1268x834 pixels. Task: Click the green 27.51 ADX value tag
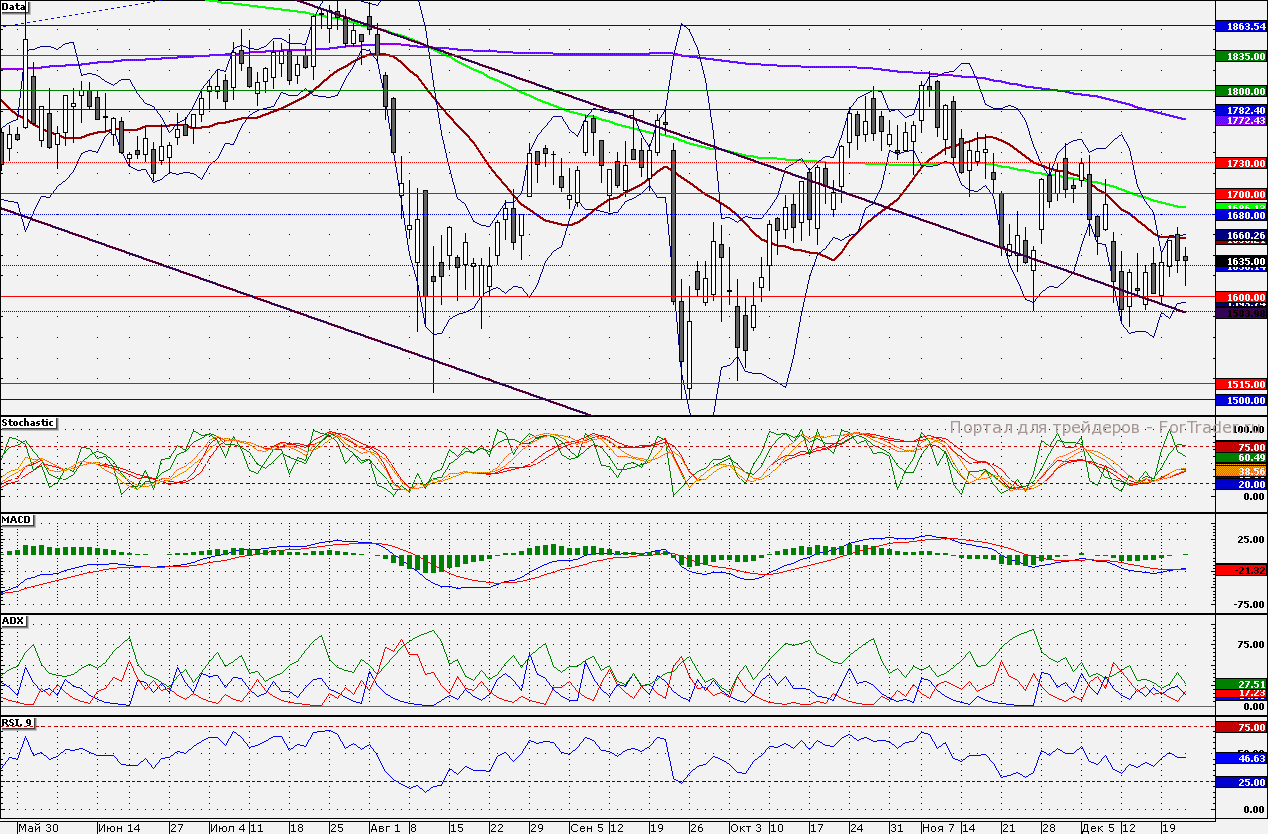(1239, 684)
